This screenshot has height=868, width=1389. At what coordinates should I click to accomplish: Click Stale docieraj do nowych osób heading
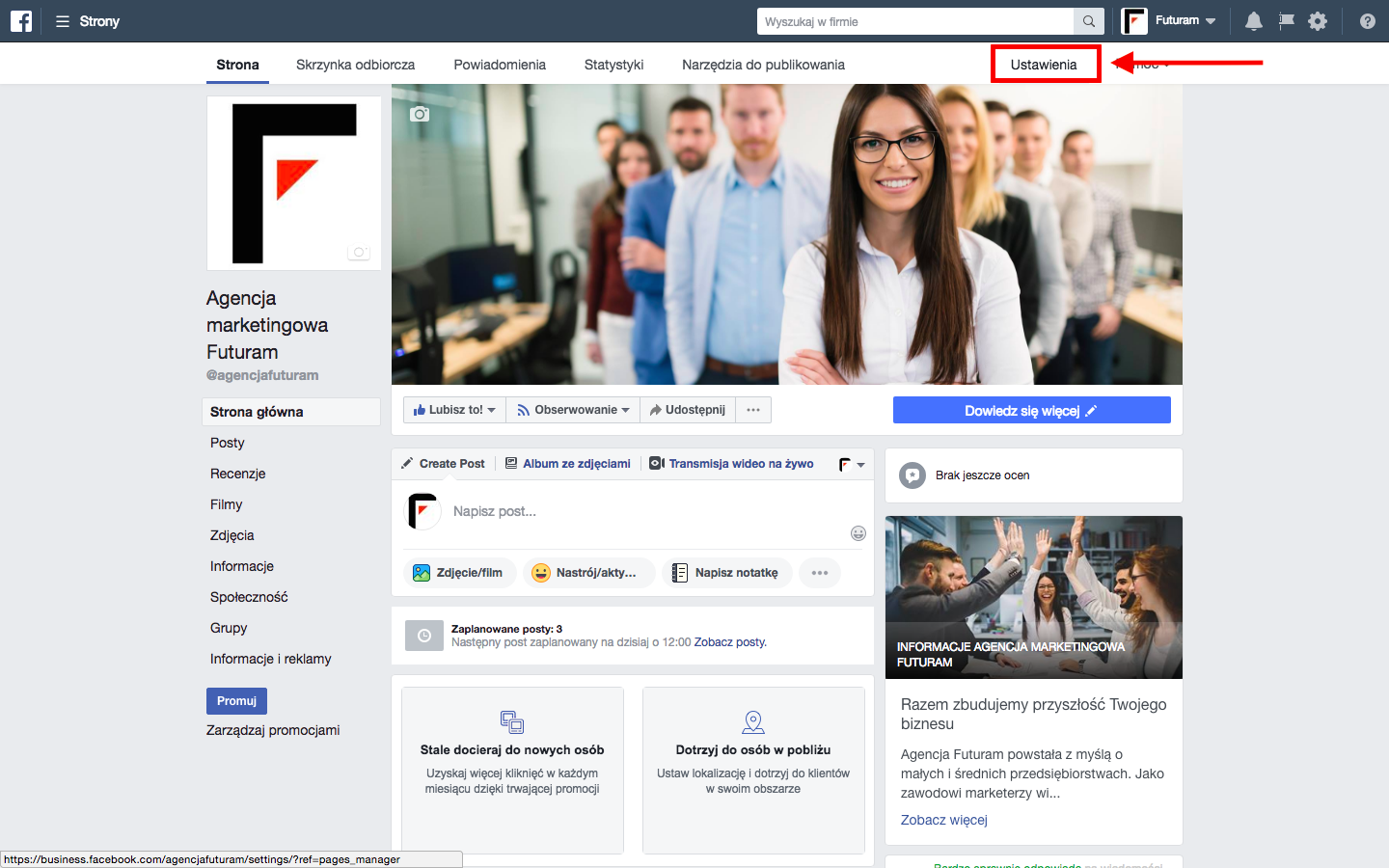(512, 749)
